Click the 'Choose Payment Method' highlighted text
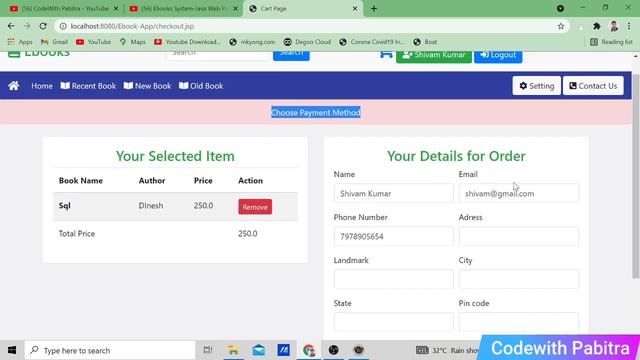640x360 pixels. 316,113
